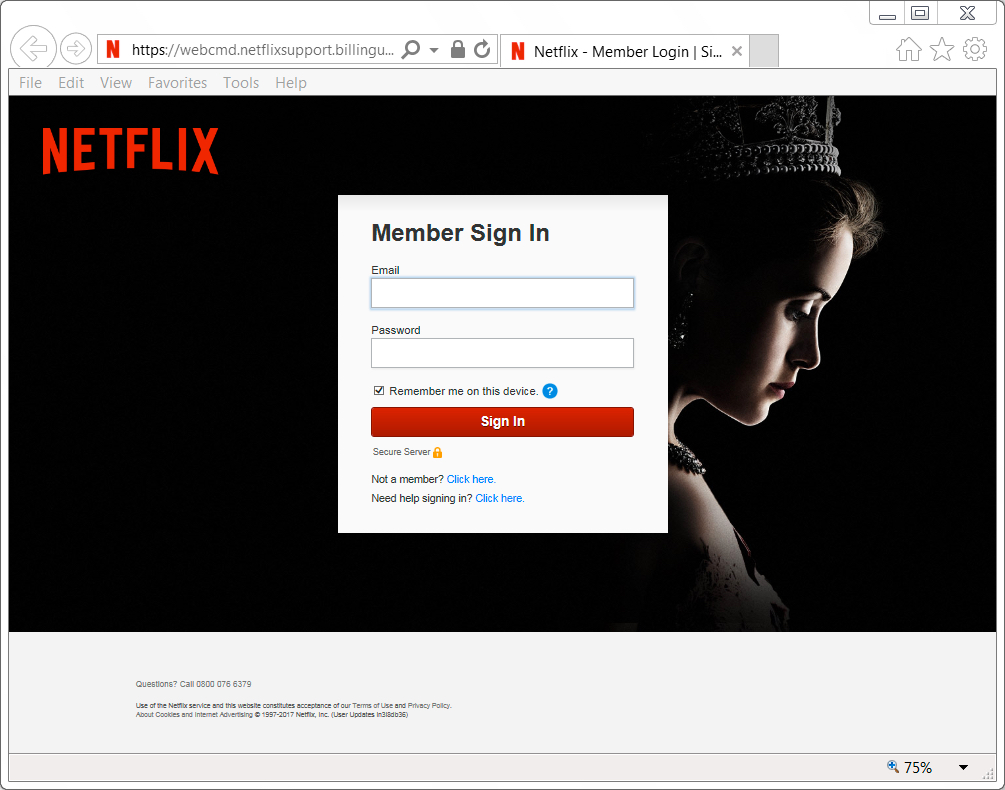Open the File menu
1005x790 pixels.
click(30, 83)
